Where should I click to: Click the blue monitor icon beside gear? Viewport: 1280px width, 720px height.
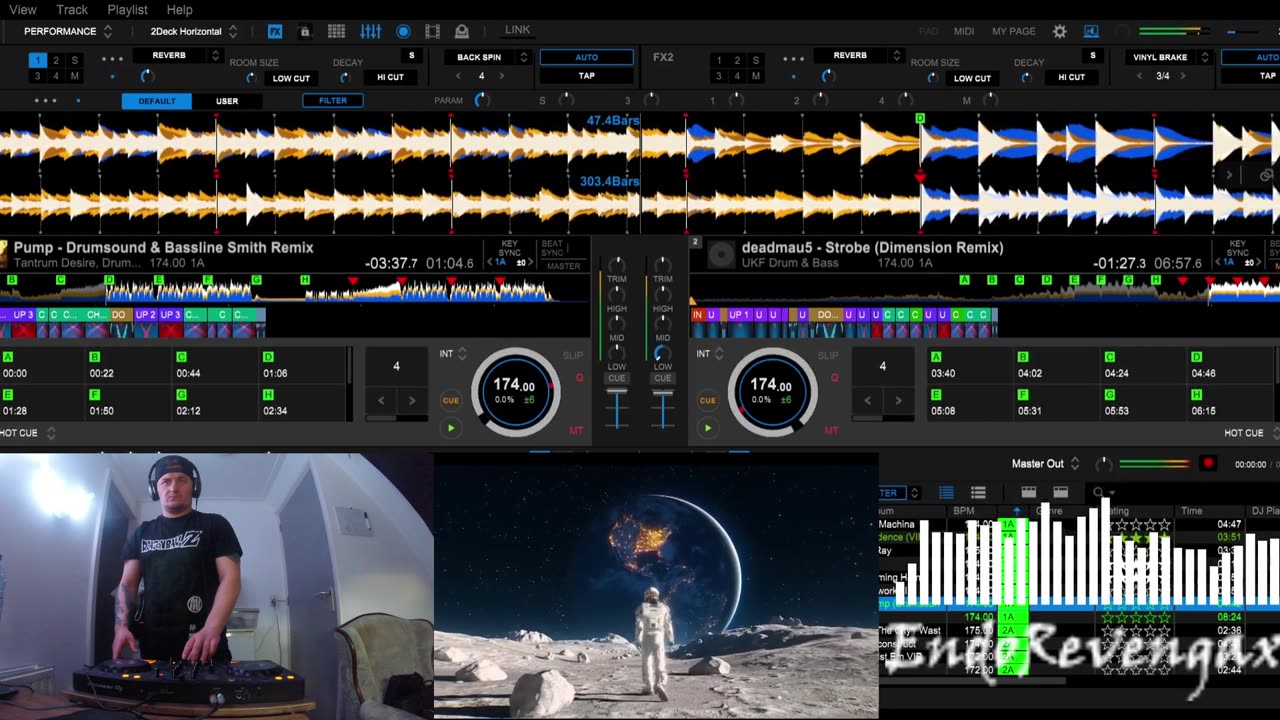pyautogui.click(x=1091, y=32)
